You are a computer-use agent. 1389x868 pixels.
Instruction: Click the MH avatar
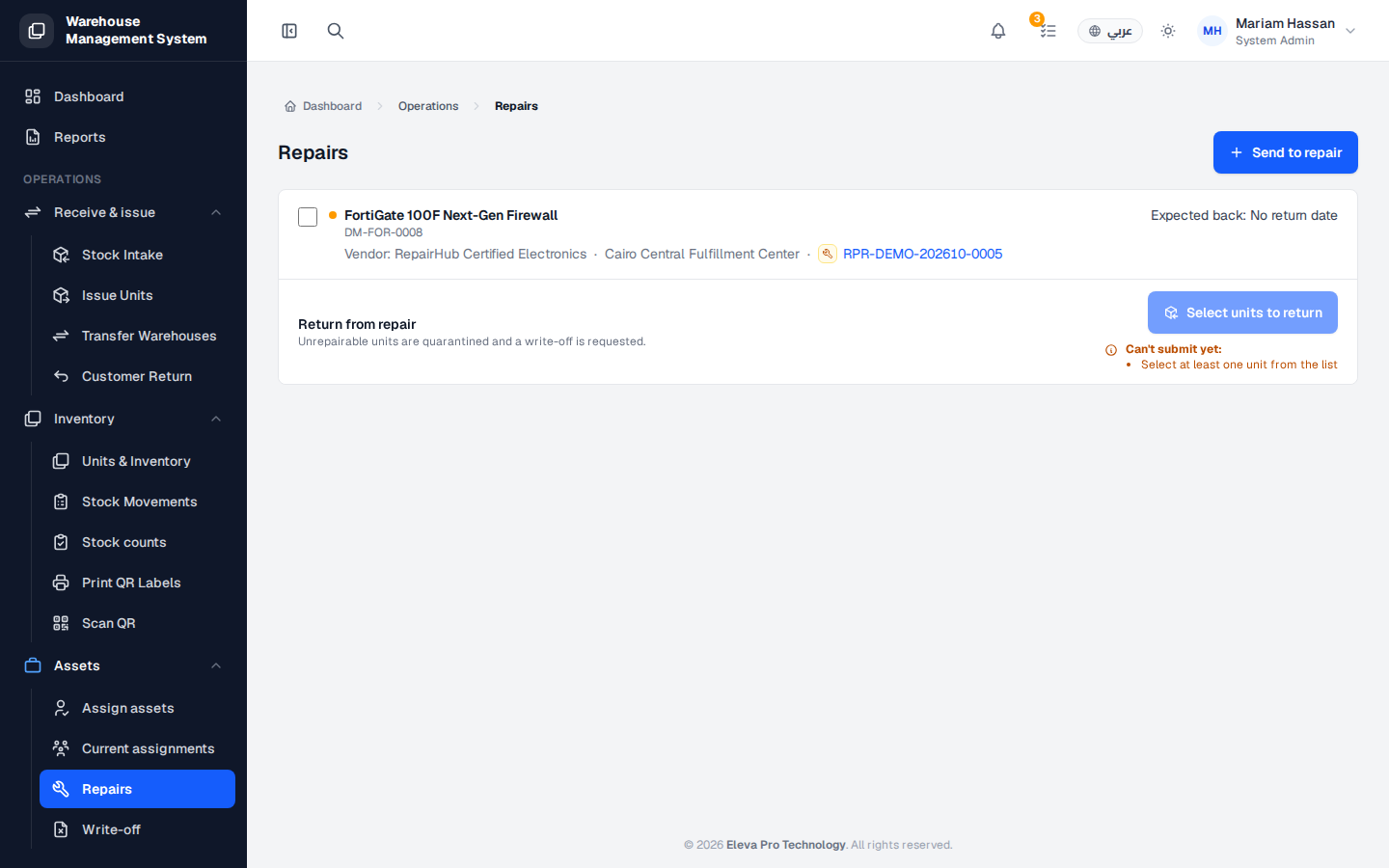pyautogui.click(x=1212, y=31)
